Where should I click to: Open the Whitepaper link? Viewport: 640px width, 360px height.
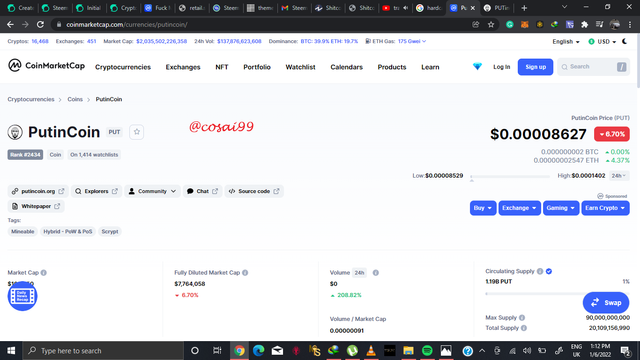[36, 206]
